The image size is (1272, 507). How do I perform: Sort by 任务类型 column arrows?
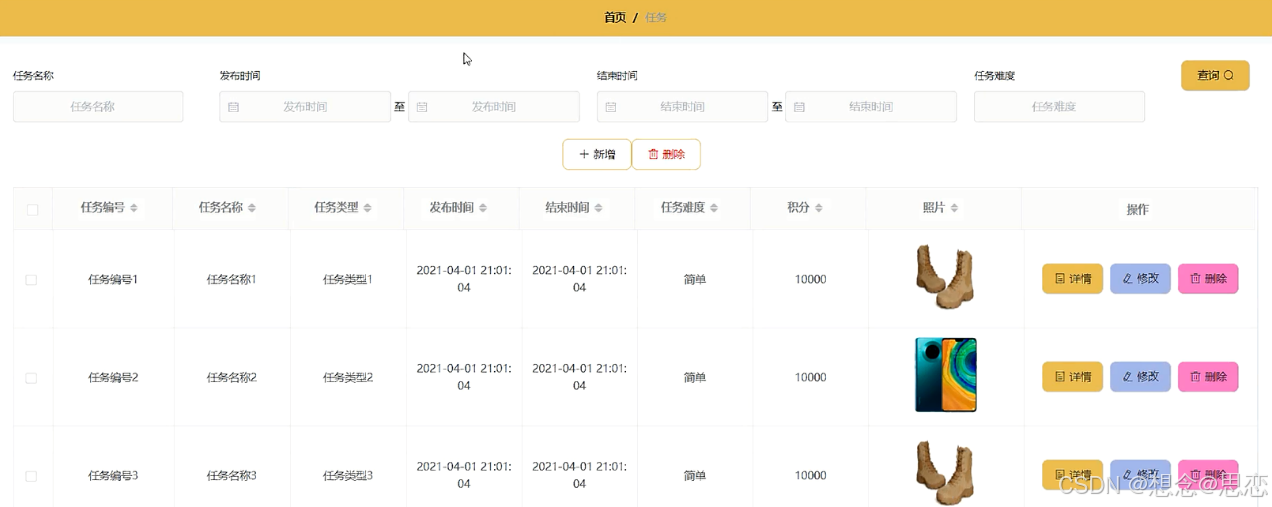(367, 208)
